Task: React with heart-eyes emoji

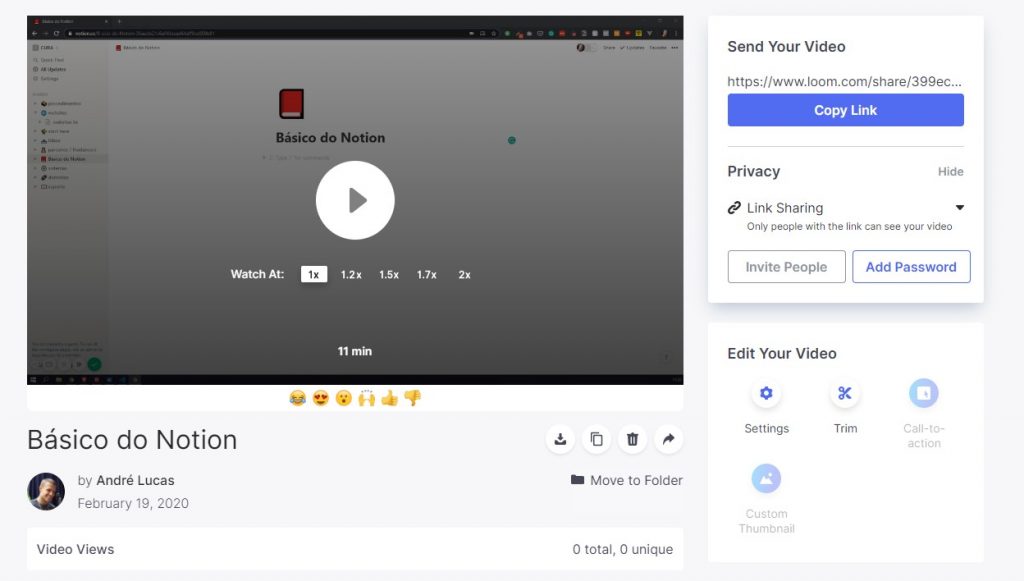Action: 321,398
